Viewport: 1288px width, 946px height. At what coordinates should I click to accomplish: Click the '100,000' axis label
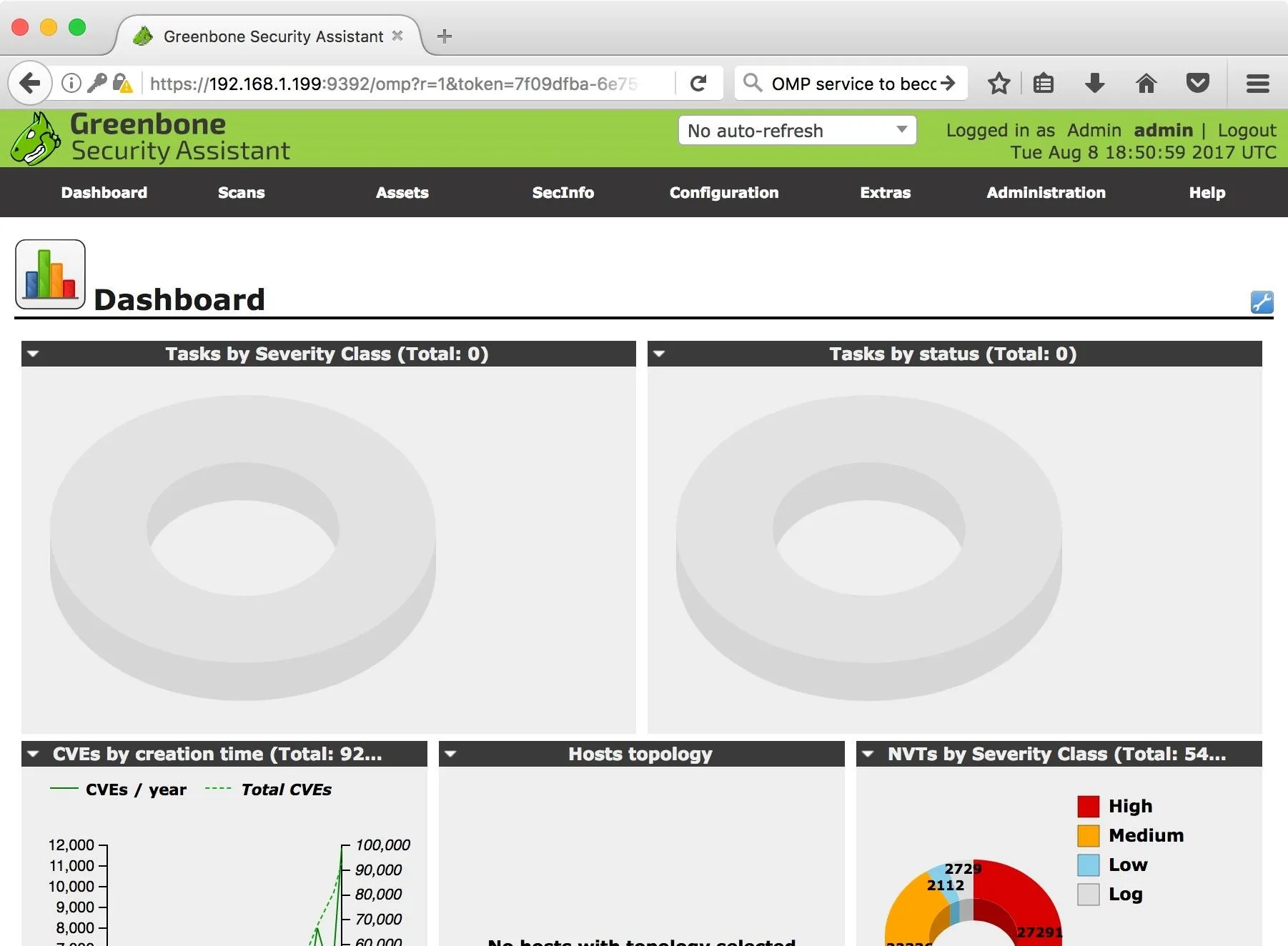click(382, 845)
